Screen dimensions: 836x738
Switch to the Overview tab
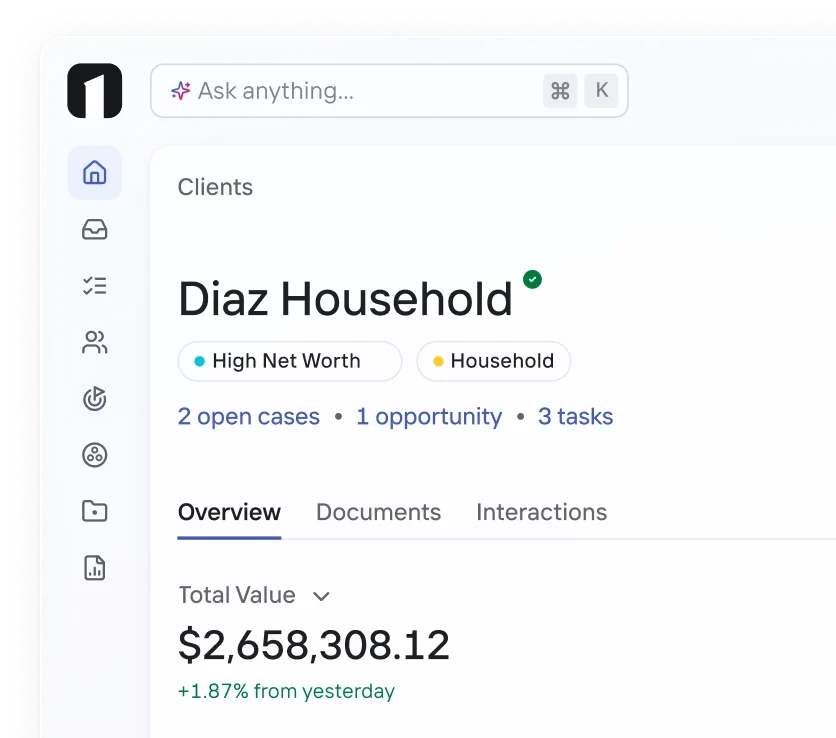[229, 512]
